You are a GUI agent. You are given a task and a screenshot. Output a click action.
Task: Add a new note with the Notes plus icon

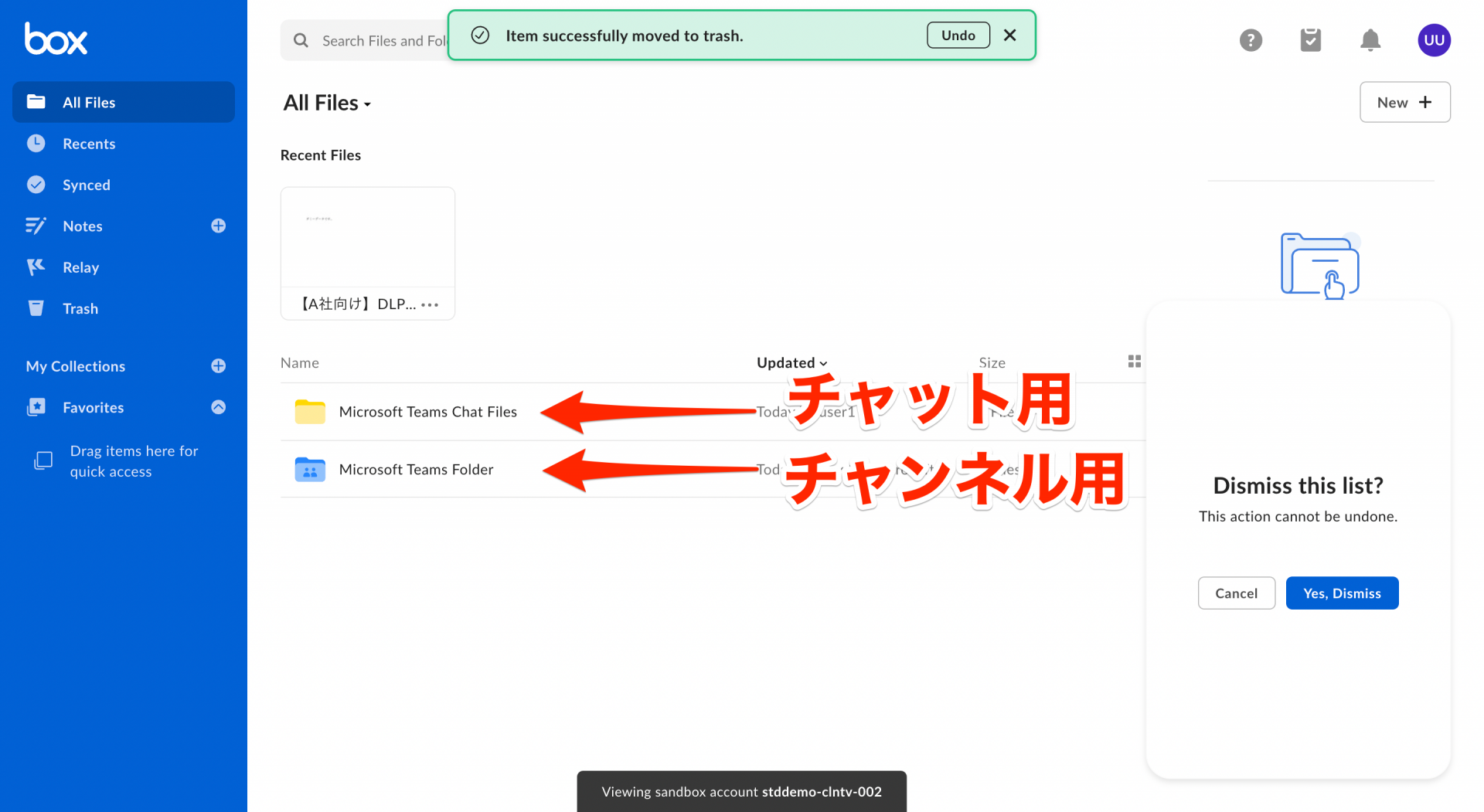tap(218, 226)
